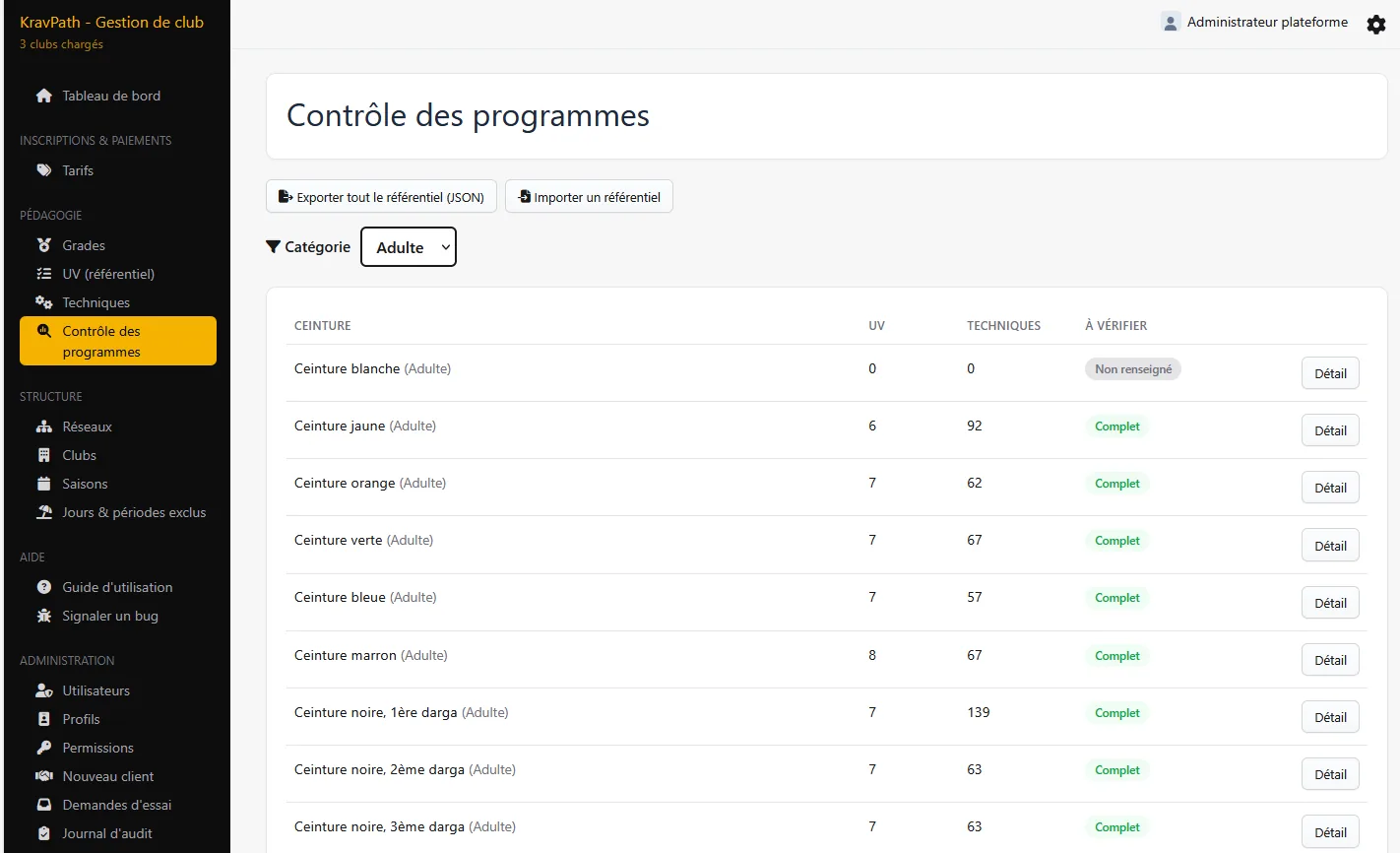
Task: Open the Journal d'audit menu entry
Action: [x=118, y=833]
